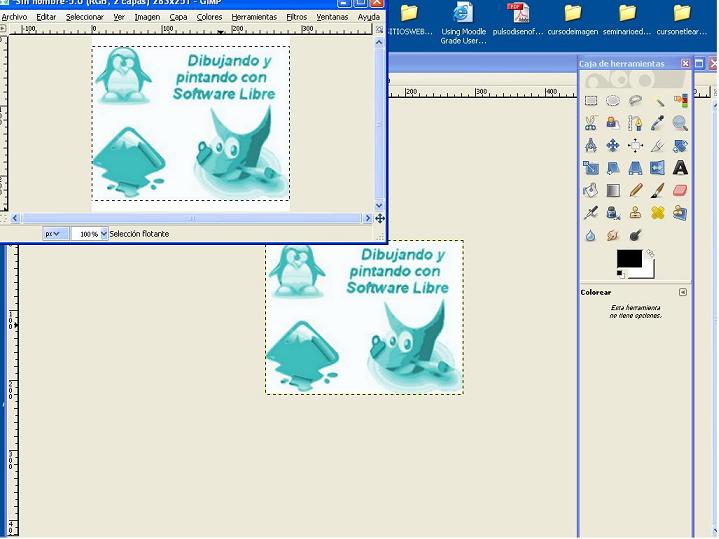
Task: Click the horizontal scrollbar left arrow
Action: point(15,218)
